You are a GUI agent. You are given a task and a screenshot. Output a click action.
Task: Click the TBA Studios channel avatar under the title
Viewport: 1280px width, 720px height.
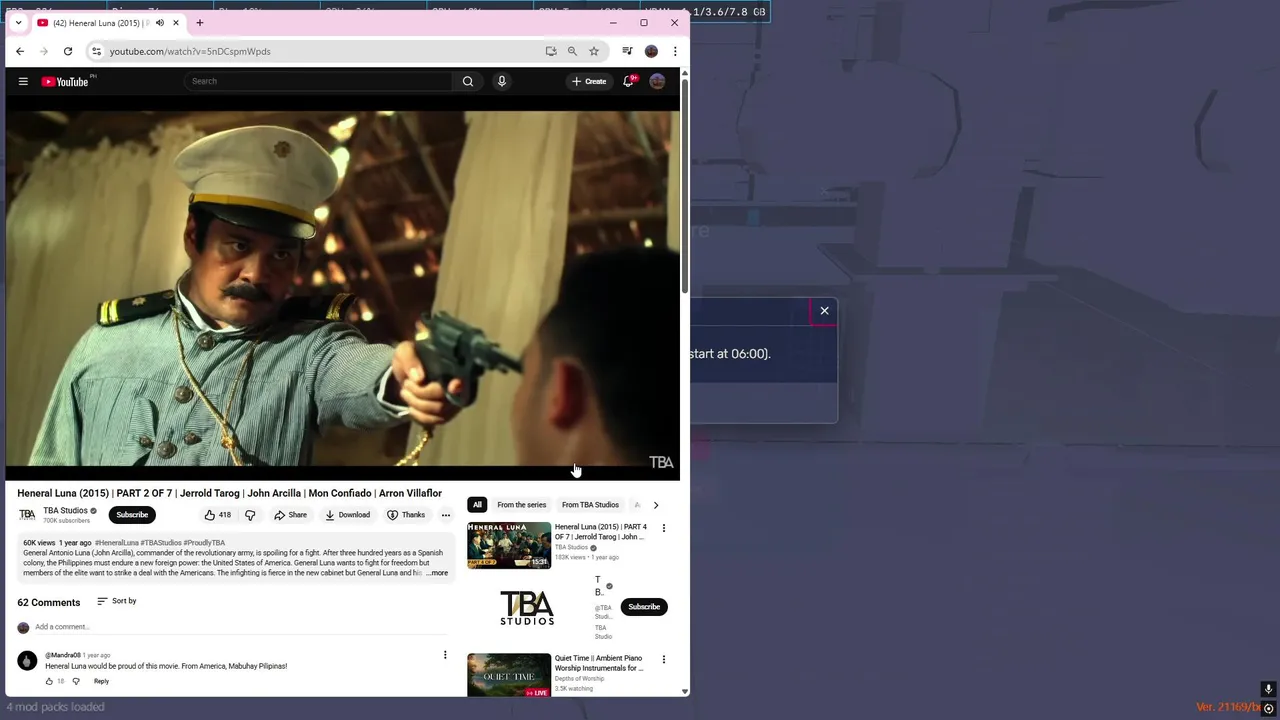(27, 515)
